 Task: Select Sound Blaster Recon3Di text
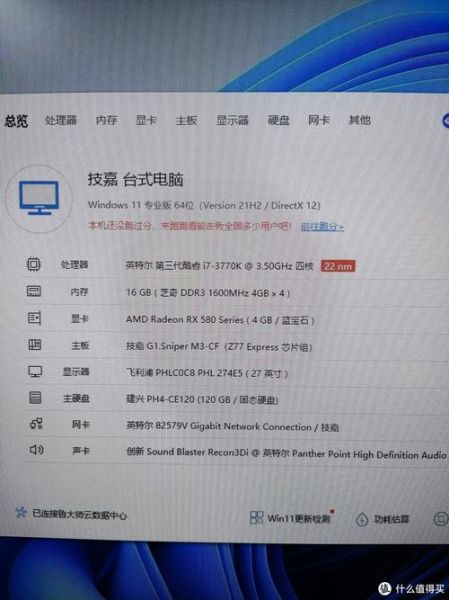286,454
